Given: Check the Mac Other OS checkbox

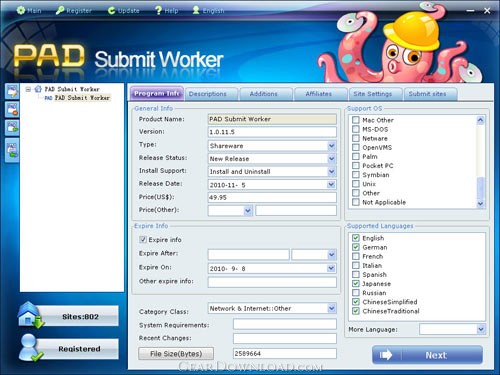Looking at the screenshot, I should coord(356,120).
